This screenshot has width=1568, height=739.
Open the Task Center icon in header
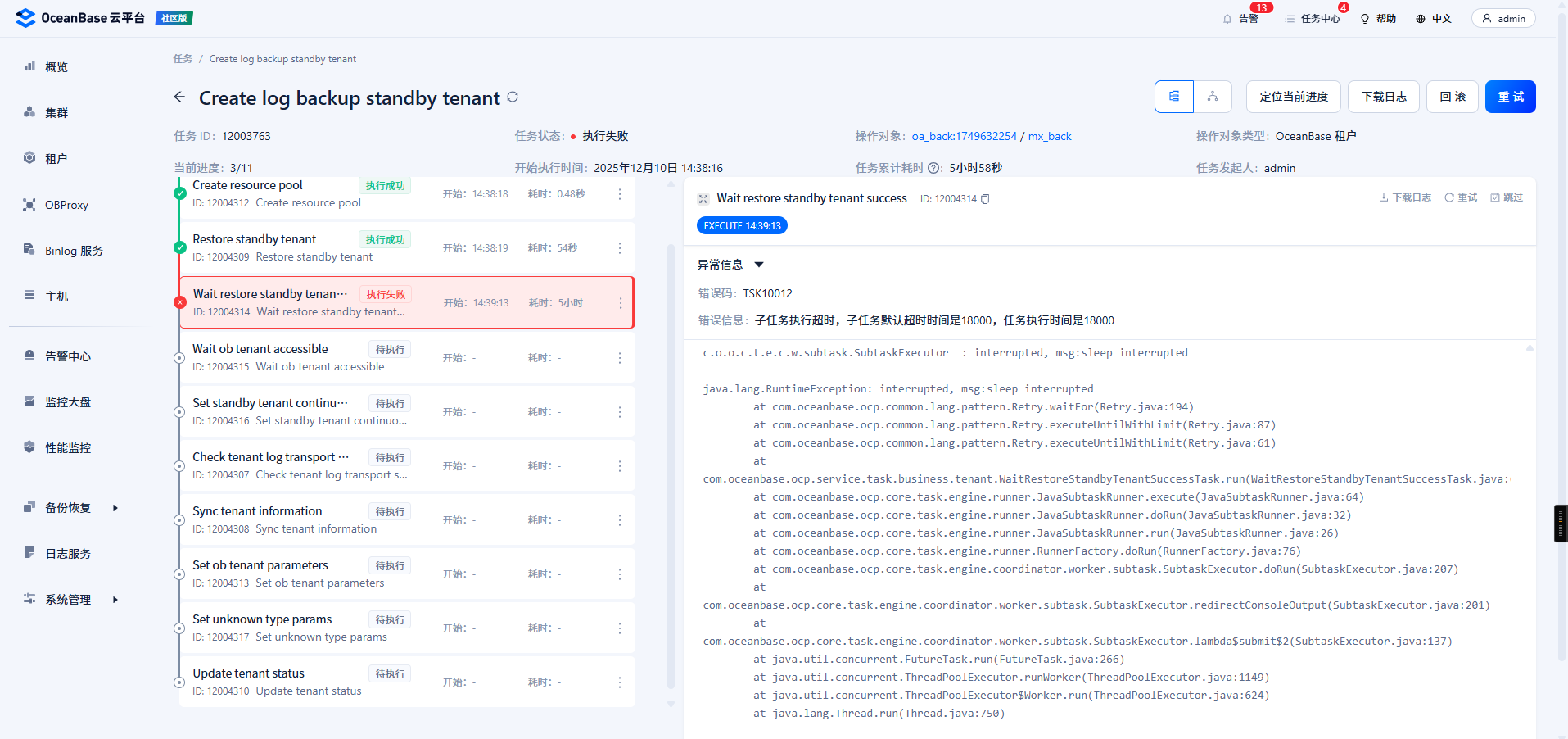click(x=1290, y=19)
